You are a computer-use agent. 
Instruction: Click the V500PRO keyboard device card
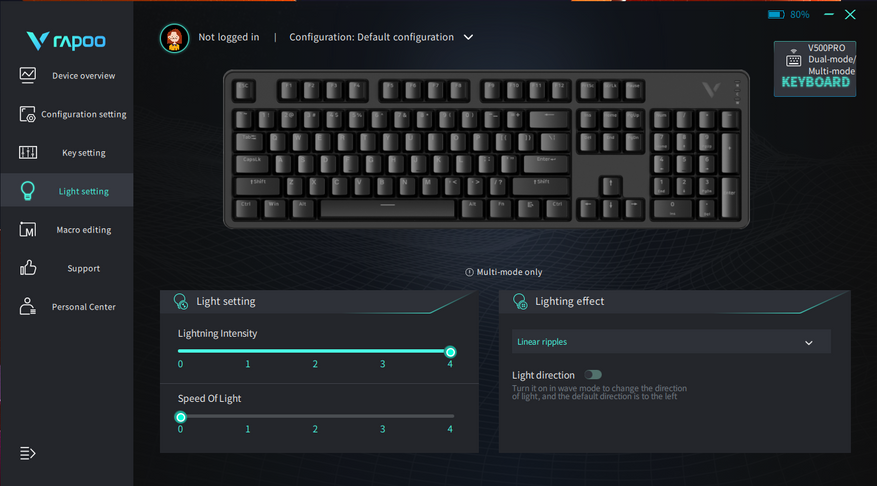tap(815, 68)
